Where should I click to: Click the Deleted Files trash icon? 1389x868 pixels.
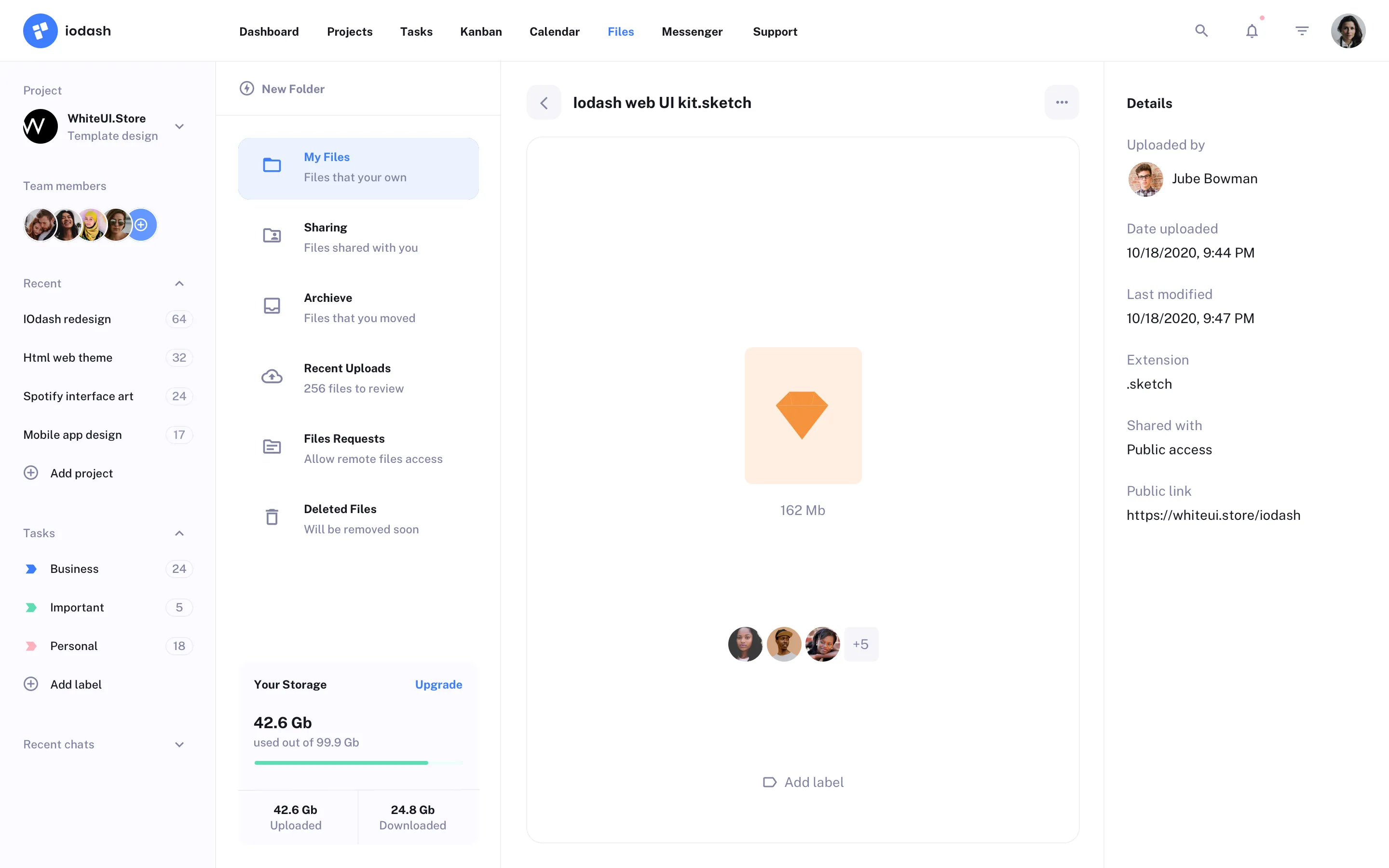(x=272, y=517)
